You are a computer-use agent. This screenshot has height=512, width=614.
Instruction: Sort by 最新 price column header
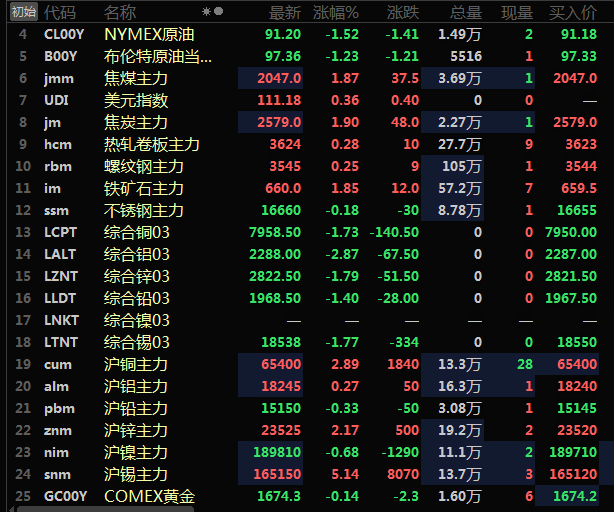(284, 12)
